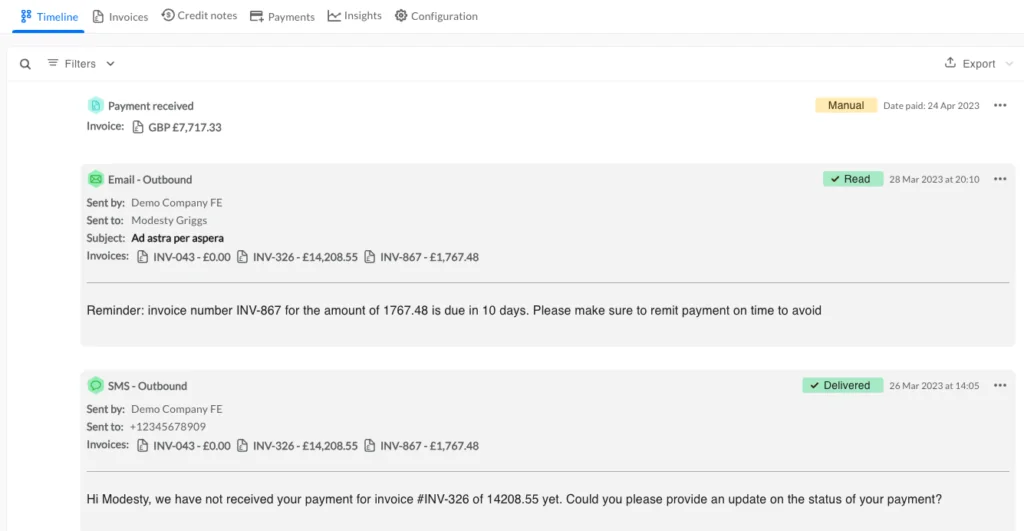Open more options for Email - Outbound entry
1024x531 pixels.
tap(1000, 179)
